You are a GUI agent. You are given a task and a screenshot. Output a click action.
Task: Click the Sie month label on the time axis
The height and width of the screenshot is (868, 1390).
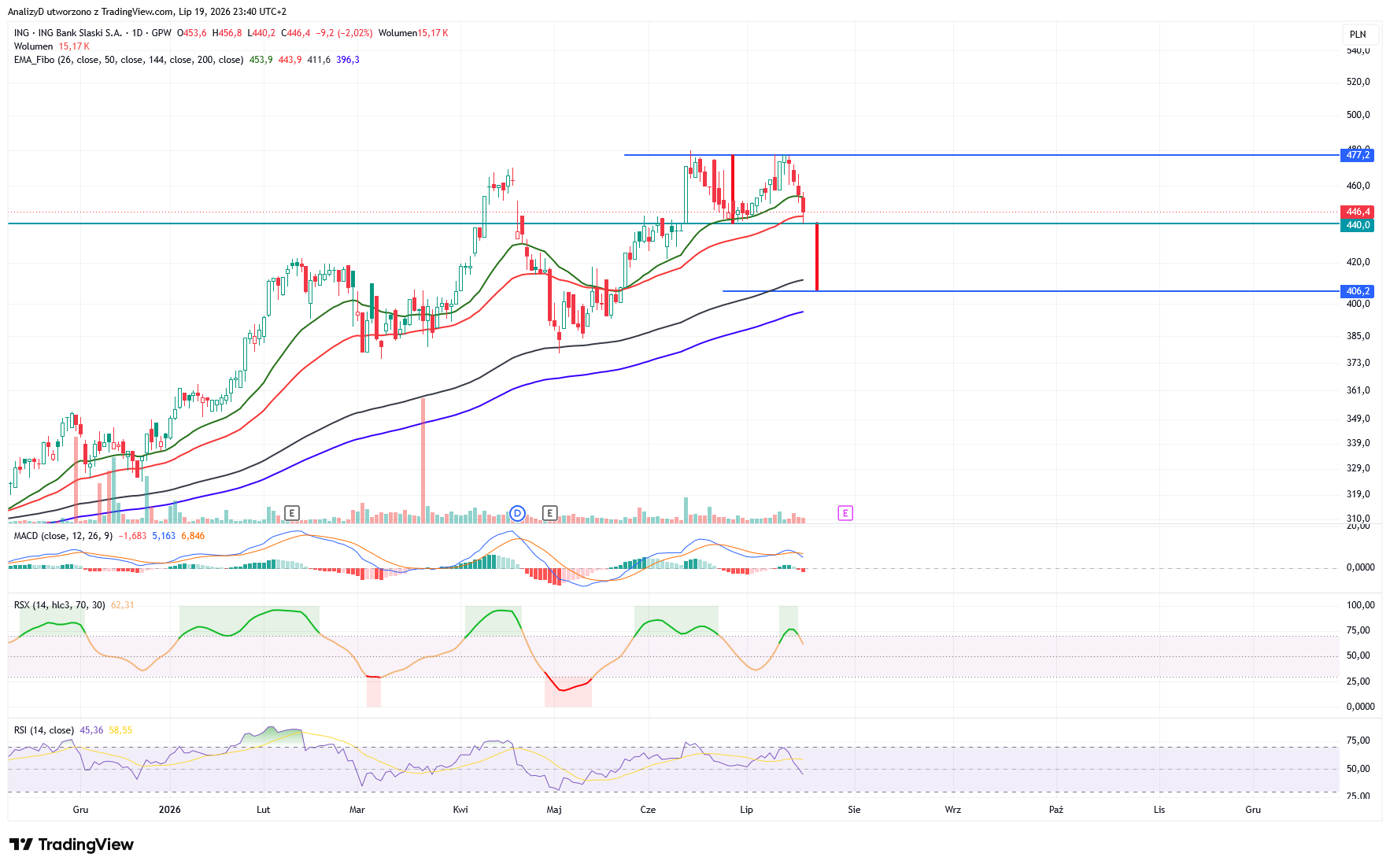coord(854,810)
